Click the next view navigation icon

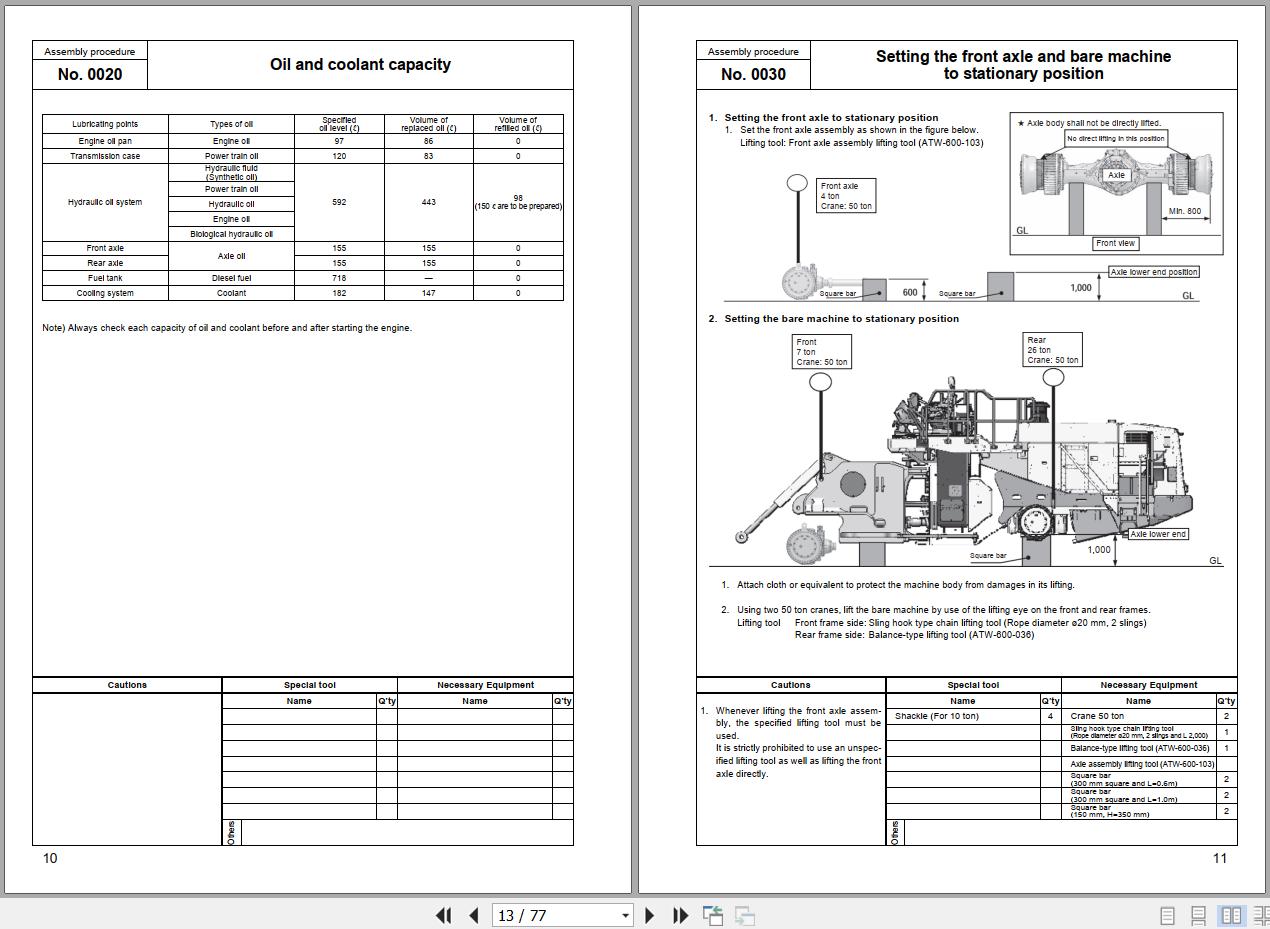(x=745, y=915)
